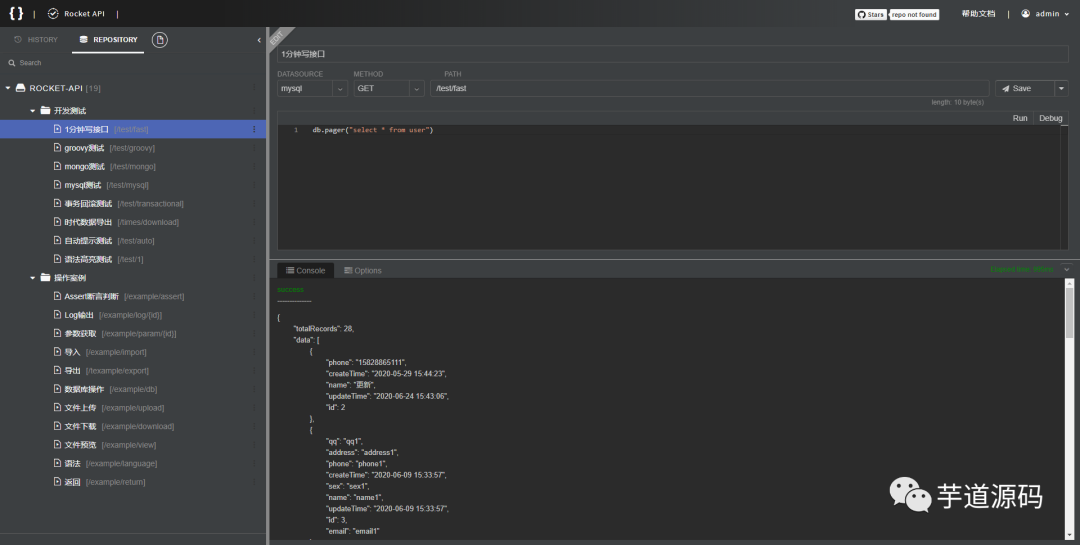The width and height of the screenshot is (1080, 545).
Task: Collapse the 操作案例 folder
Action: 32,278
